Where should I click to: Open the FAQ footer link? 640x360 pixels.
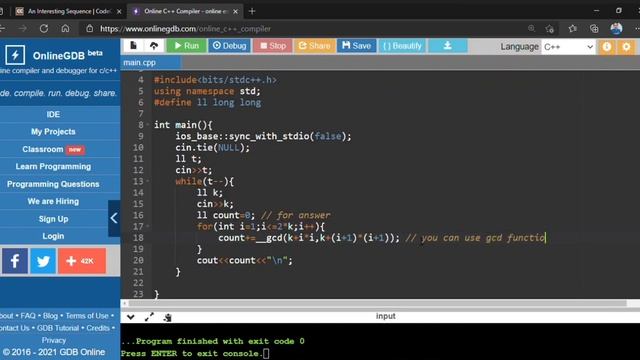tap(28, 316)
